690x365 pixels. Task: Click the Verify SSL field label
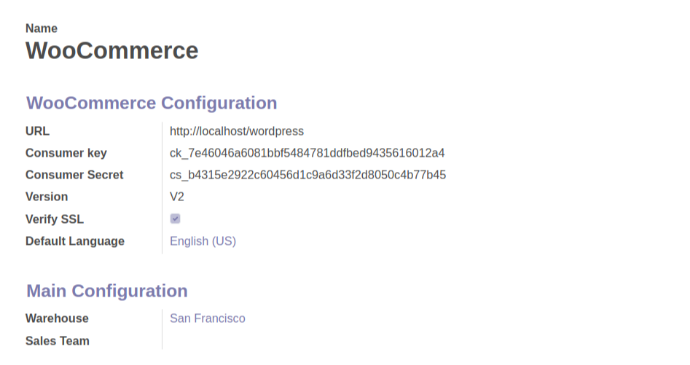click(x=55, y=219)
